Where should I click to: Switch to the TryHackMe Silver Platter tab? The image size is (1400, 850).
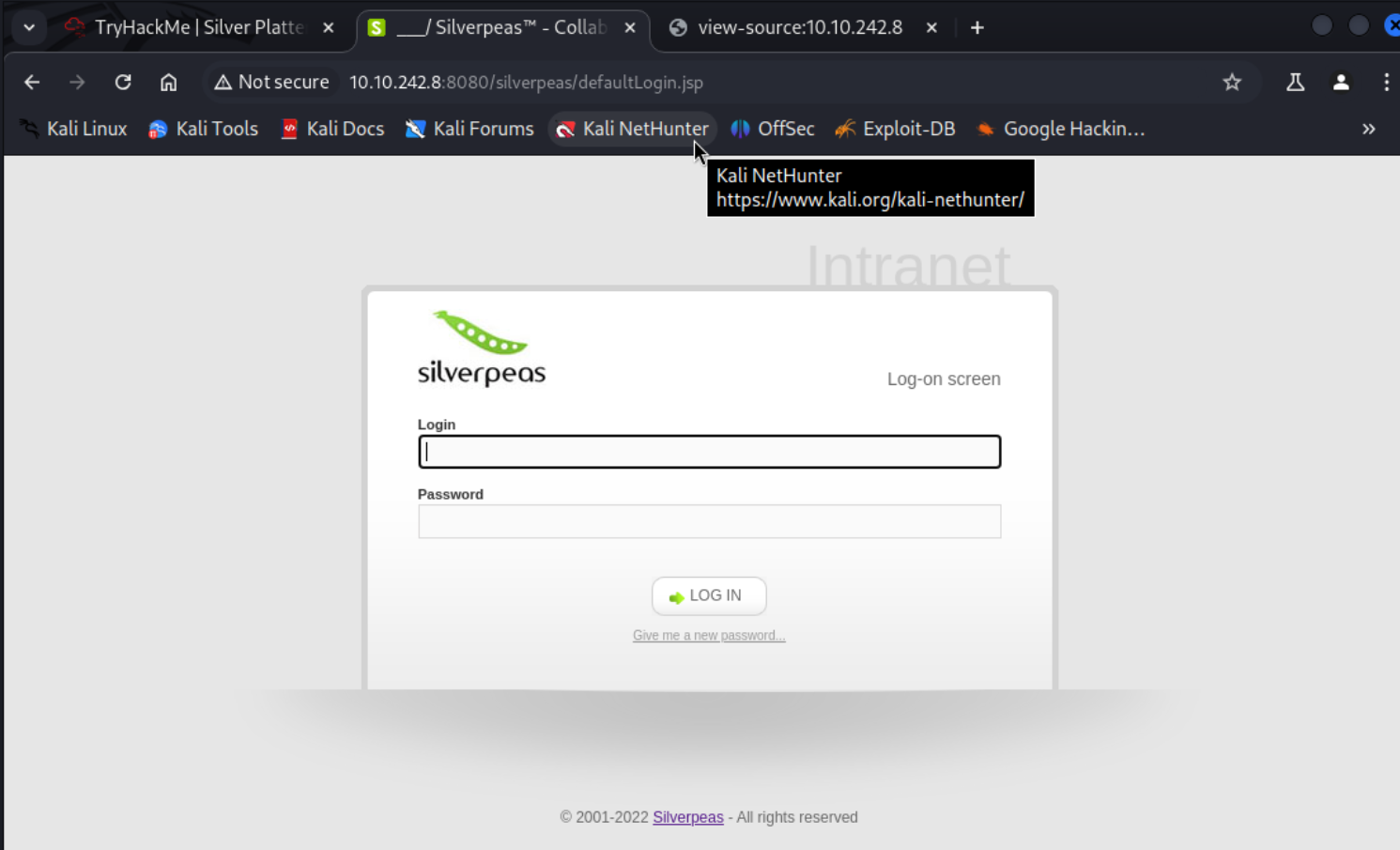199,27
